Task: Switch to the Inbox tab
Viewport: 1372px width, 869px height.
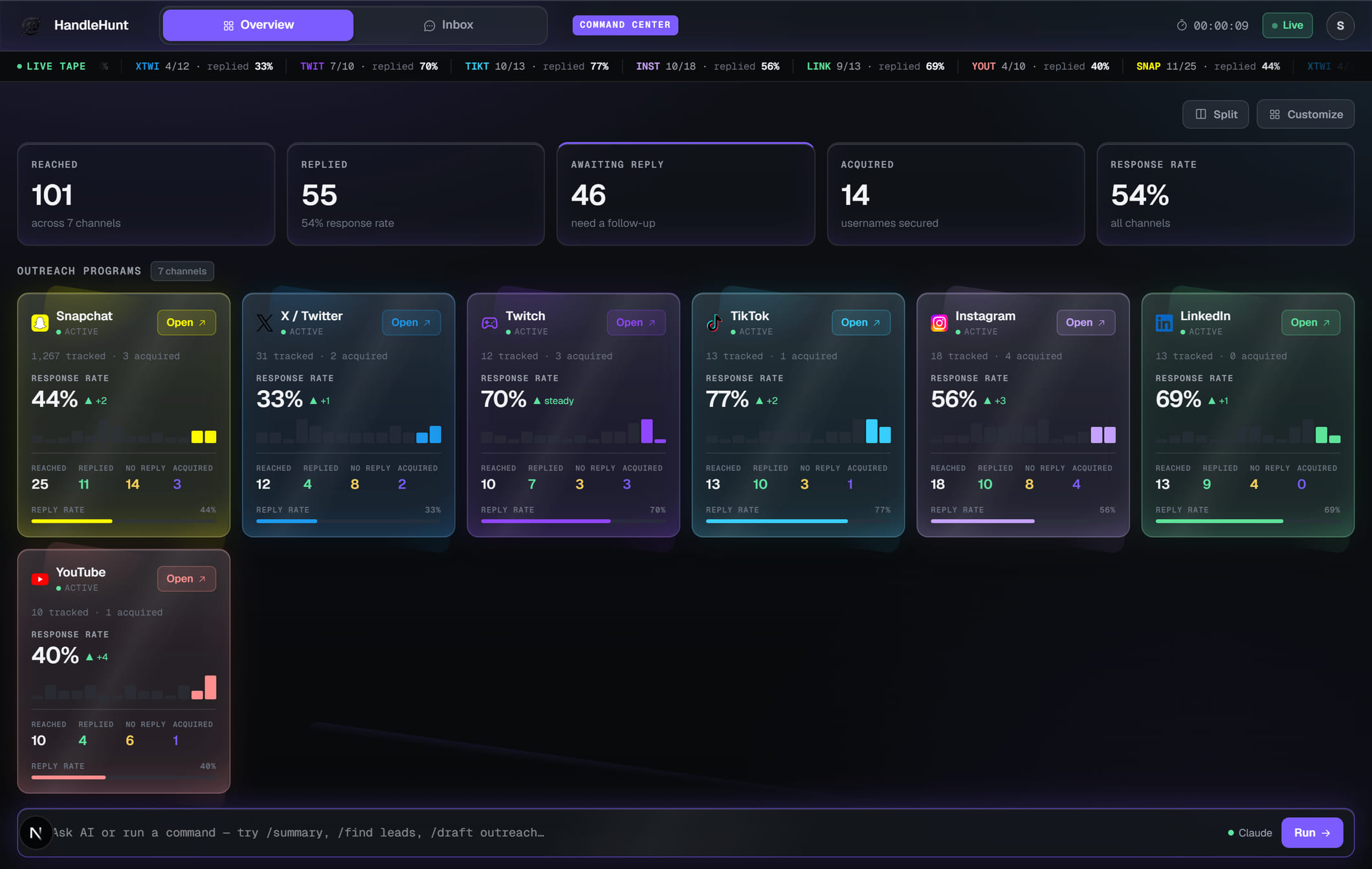Action: (448, 25)
